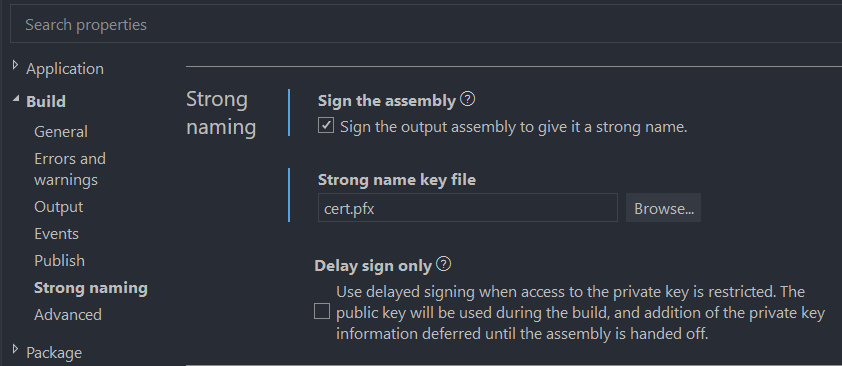Click the Build category label

pos(46,101)
